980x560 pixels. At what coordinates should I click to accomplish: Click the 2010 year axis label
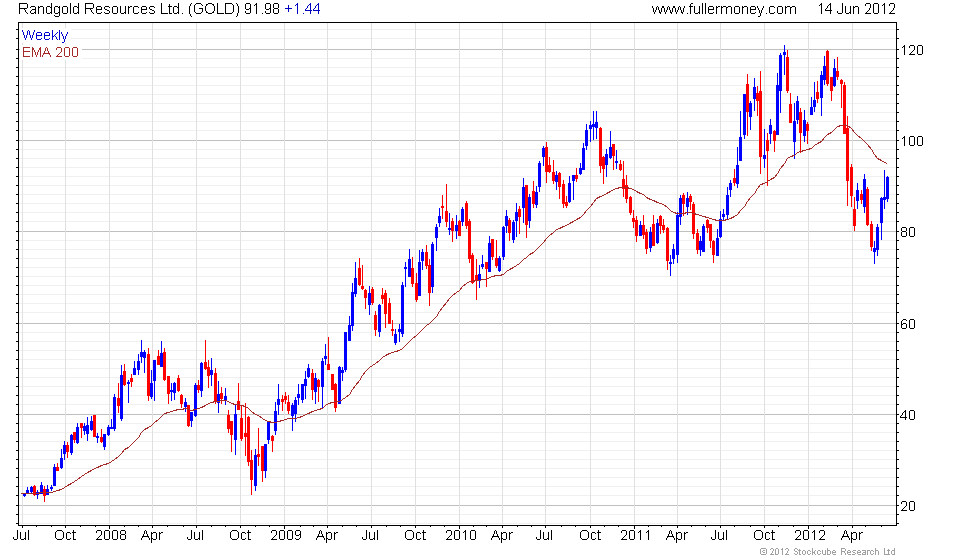tap(461, 536)
